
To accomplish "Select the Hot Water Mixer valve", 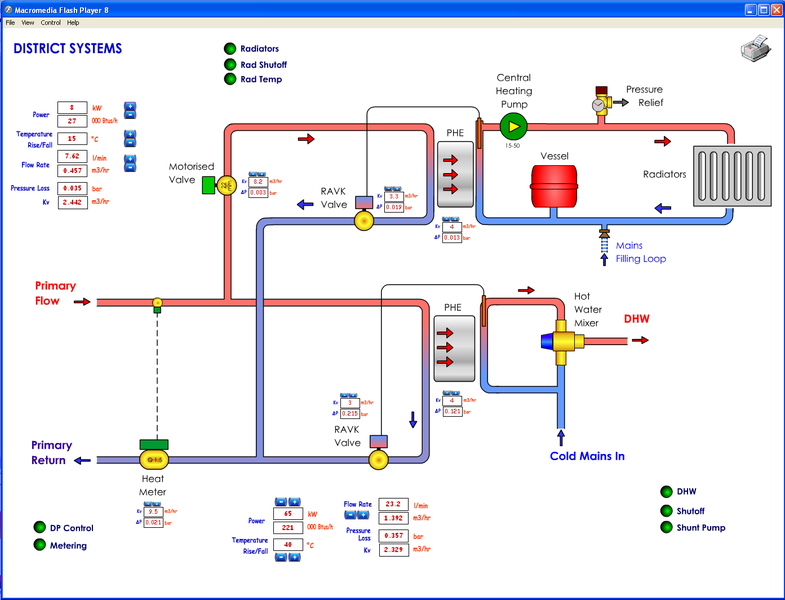I will (x=562, y=342).
